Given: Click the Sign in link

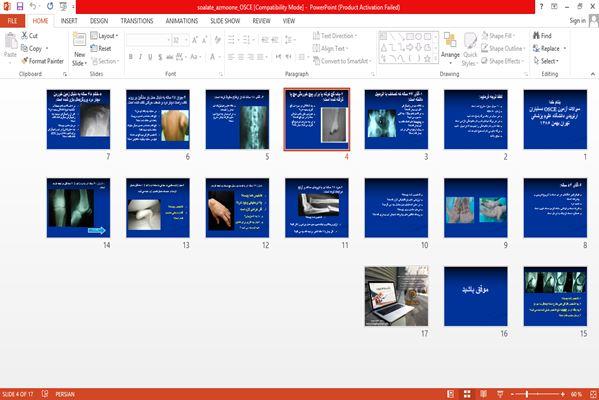Looking at the screenshot, I should click(577, 21).
